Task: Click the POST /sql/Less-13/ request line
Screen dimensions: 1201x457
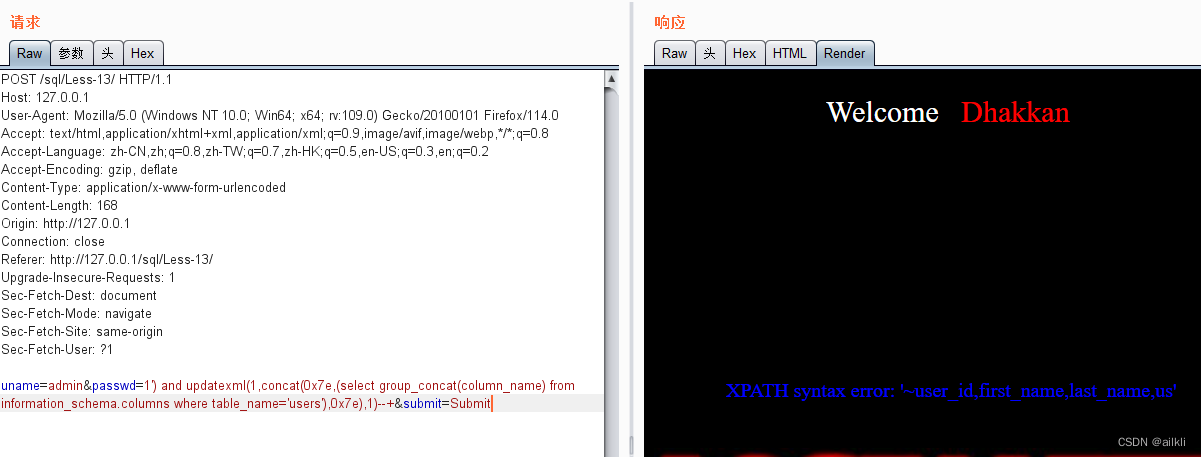Action: (x=89, y=79)
